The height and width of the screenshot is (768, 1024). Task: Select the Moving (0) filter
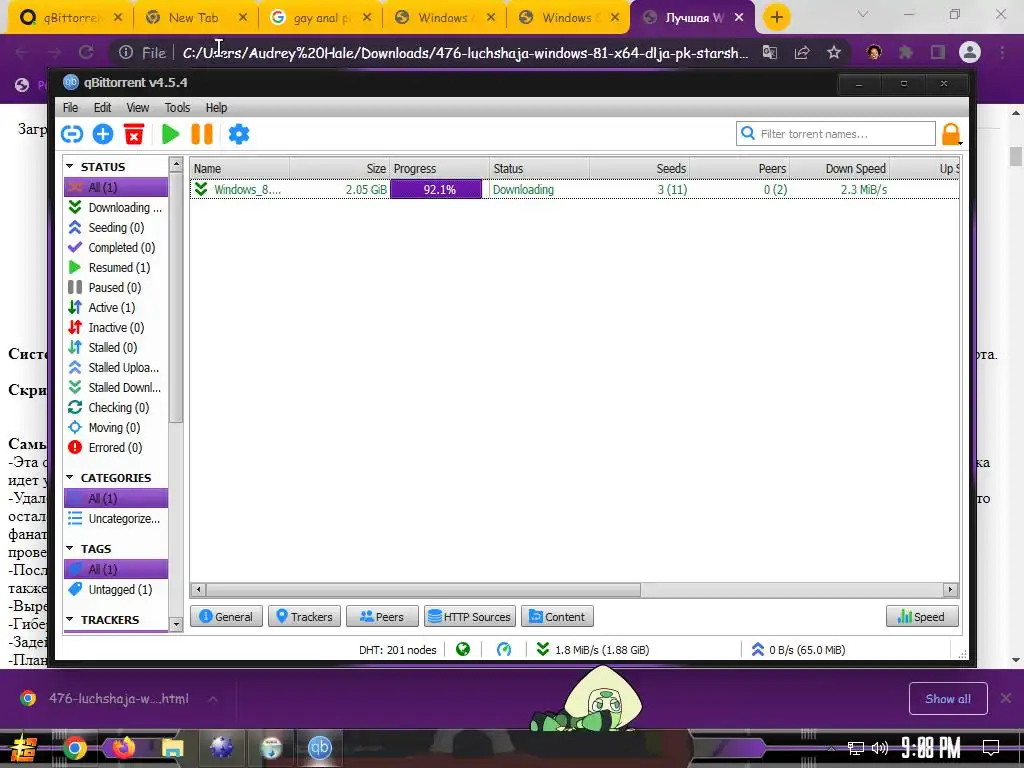pyautogui.click(x=116, y=428)
